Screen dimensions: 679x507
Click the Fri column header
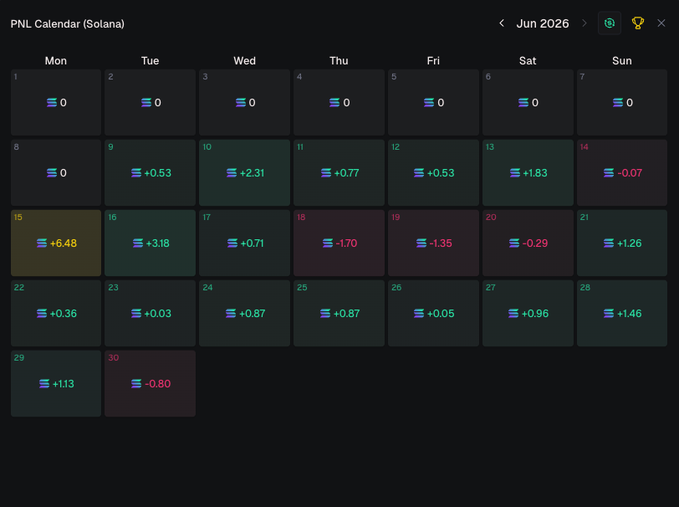click(x=433, y=61)
